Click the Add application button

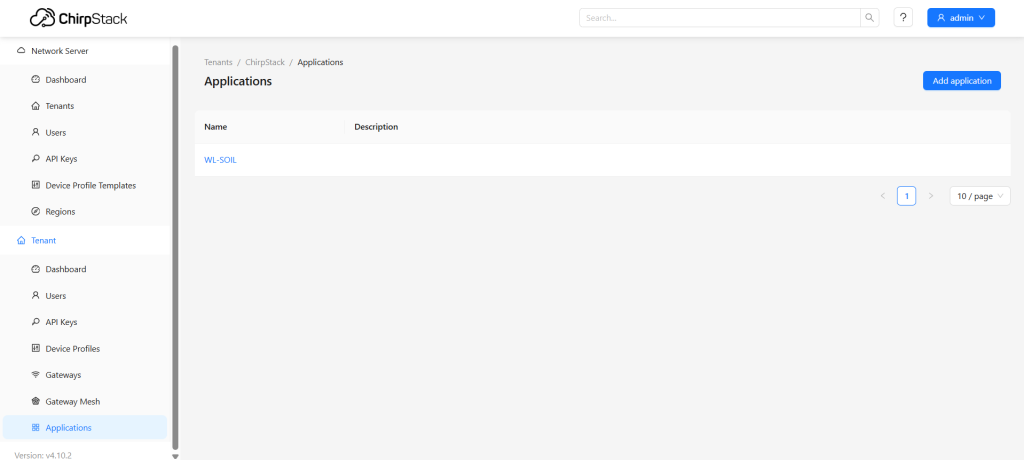961,81
